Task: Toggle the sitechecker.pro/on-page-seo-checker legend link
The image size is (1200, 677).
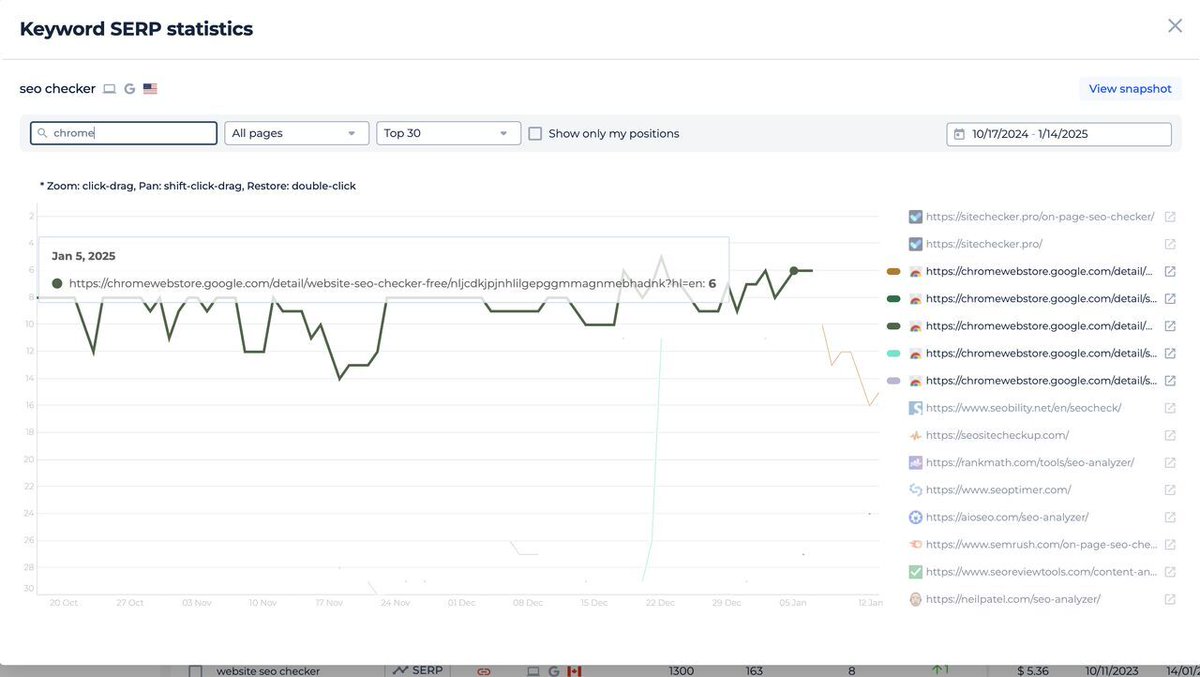Action: 1040,216
